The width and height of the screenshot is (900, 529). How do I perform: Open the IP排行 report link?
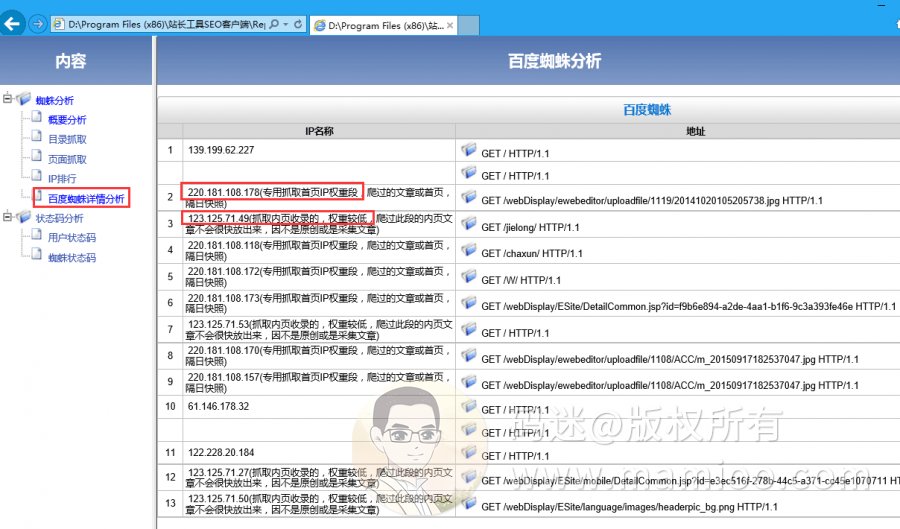tap(63, 178)
